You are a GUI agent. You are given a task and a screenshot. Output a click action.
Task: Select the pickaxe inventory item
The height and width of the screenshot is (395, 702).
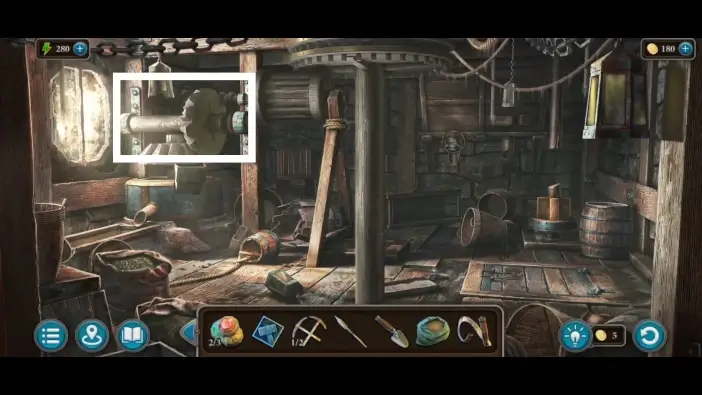[308, 332]
